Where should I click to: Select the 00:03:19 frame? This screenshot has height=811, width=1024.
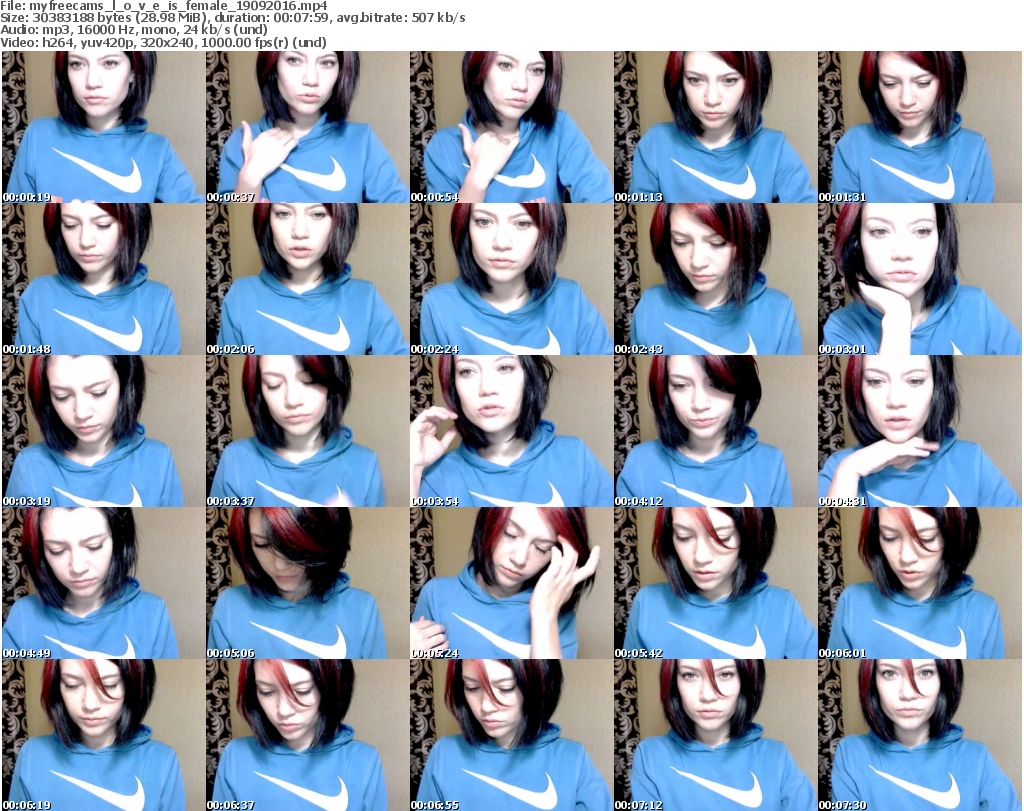[x=103, y=431]
